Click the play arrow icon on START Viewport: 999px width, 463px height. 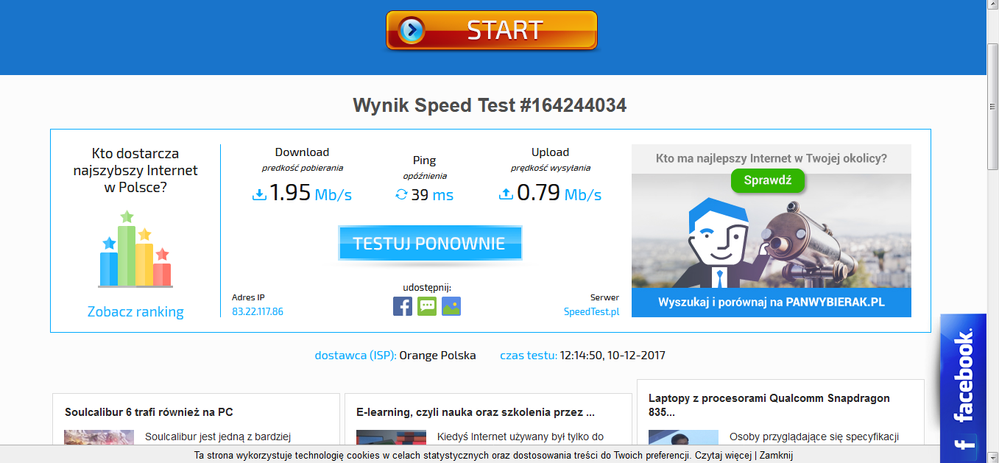click(412, 30)
